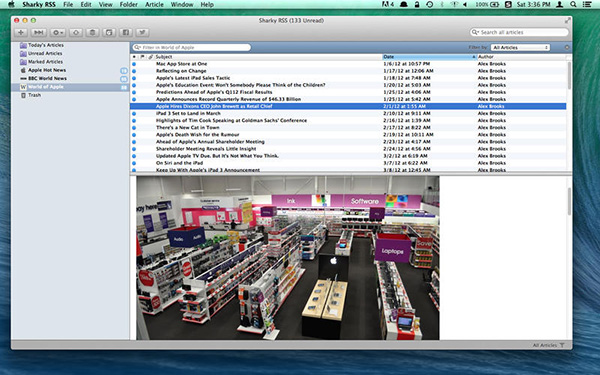Select article Ahead of Apple's Annual Shareholder Meeting
The image size is (600, 375).
coord(348,142)
